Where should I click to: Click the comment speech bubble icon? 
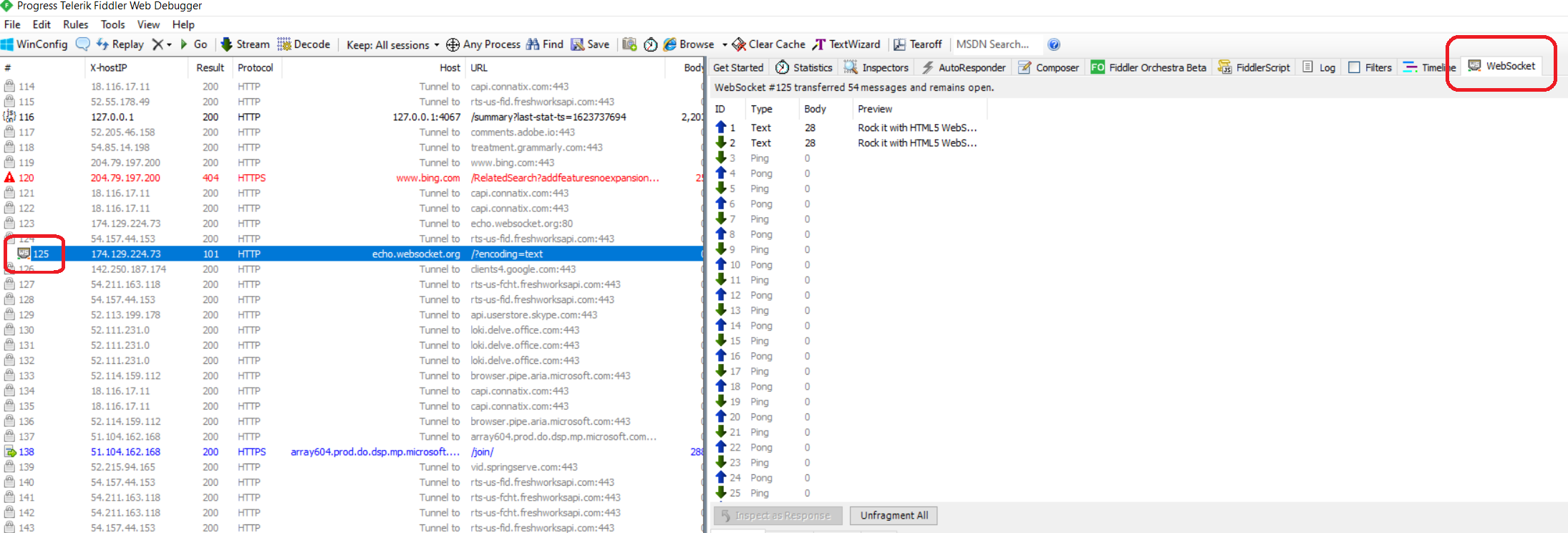coord(83,44)
